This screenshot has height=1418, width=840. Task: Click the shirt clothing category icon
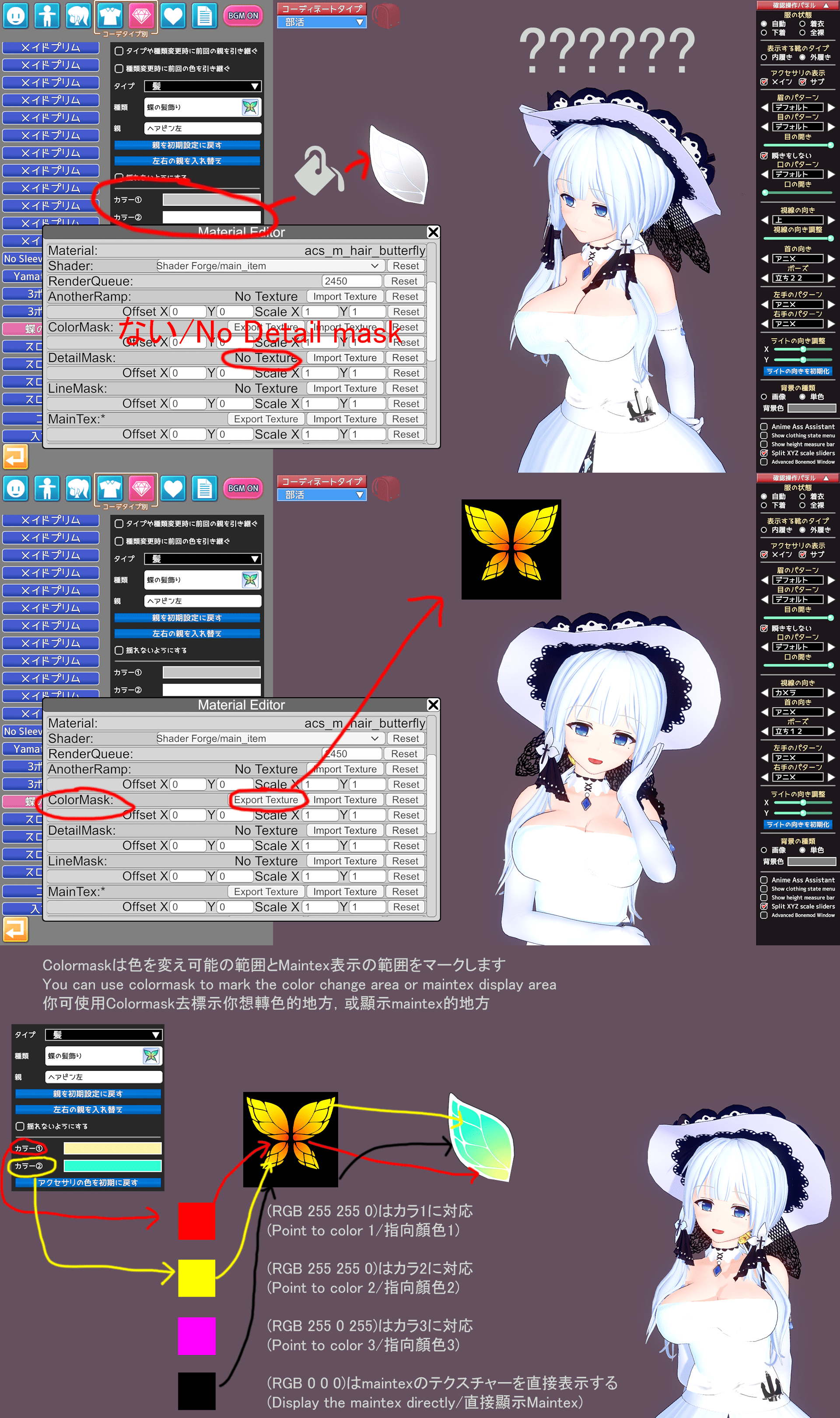[110, 16]
